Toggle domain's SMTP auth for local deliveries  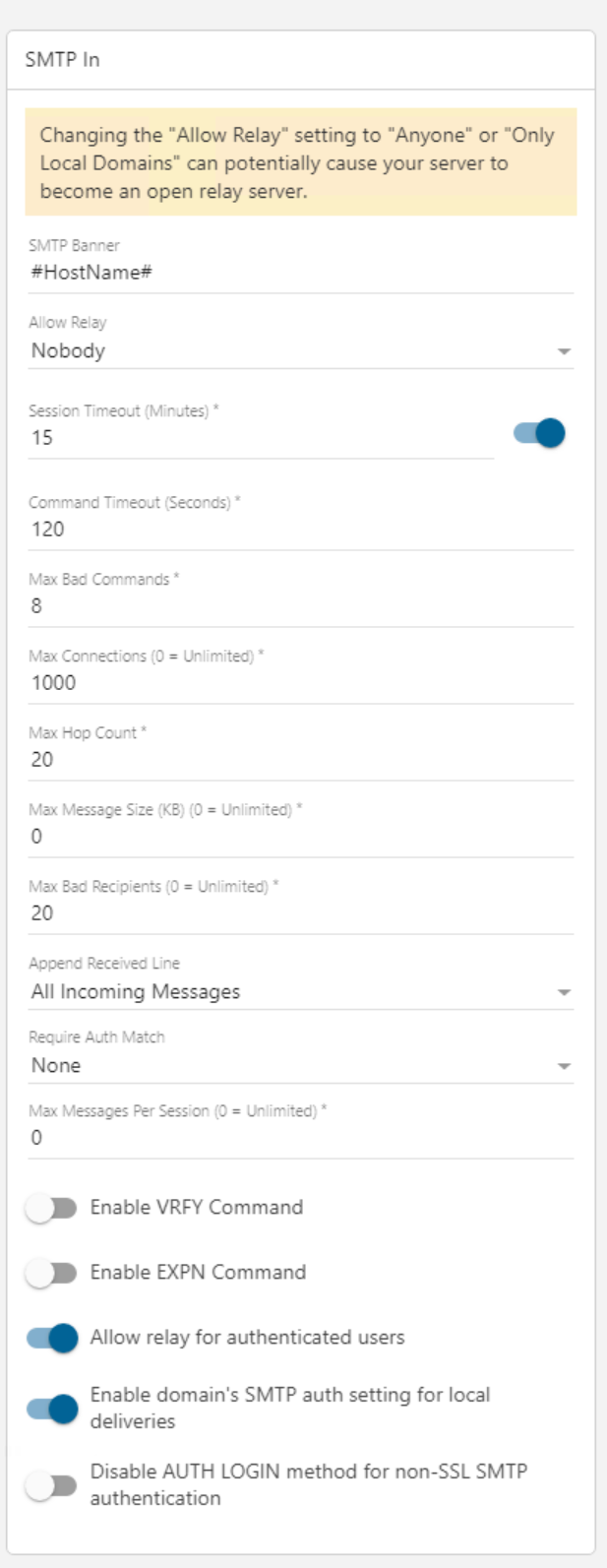pyautogui.click(x=51, y=1409)
